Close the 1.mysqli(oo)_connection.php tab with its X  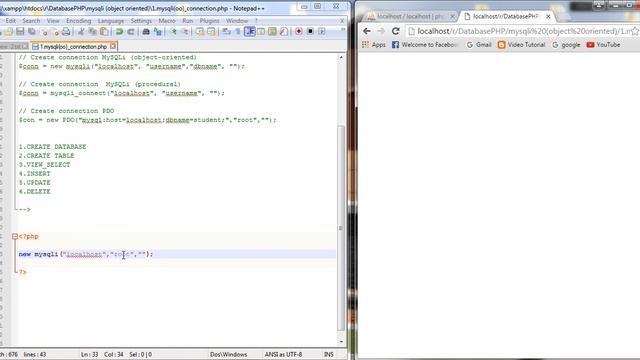[x=113, y=46]
